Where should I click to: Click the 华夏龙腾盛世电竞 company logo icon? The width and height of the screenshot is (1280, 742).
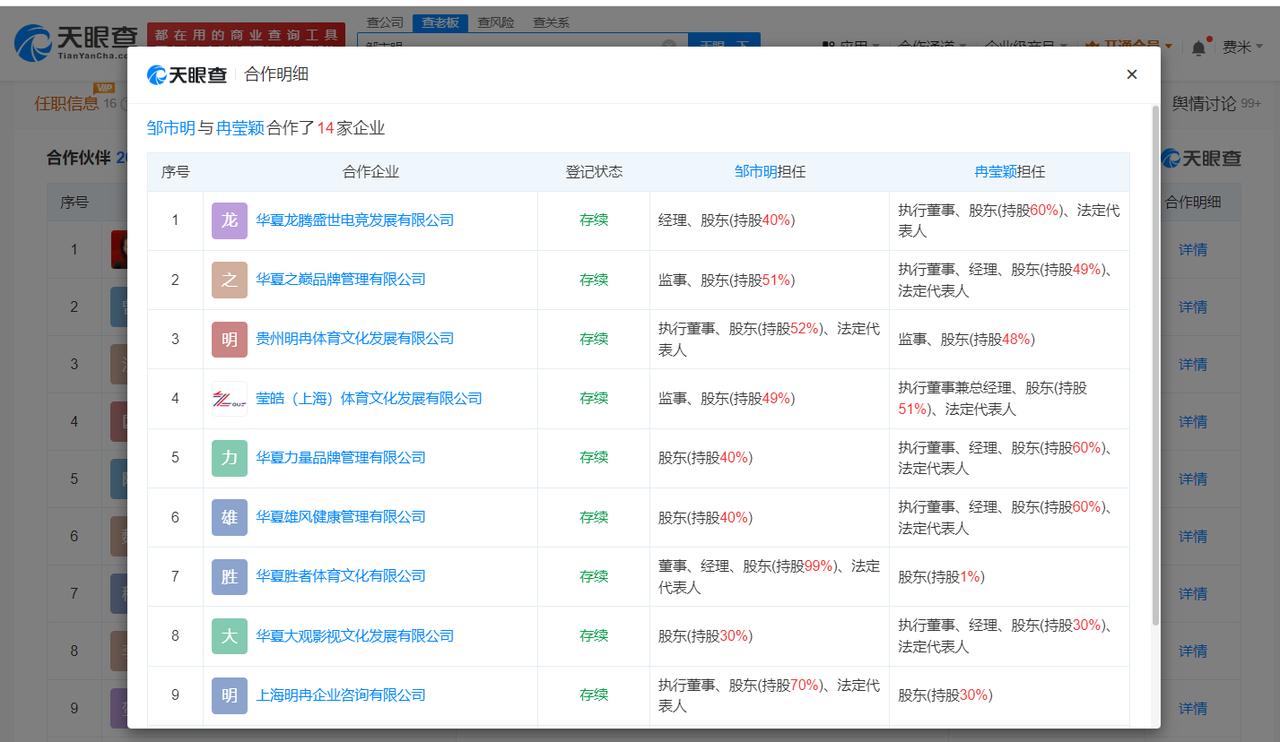click(229, 220)
